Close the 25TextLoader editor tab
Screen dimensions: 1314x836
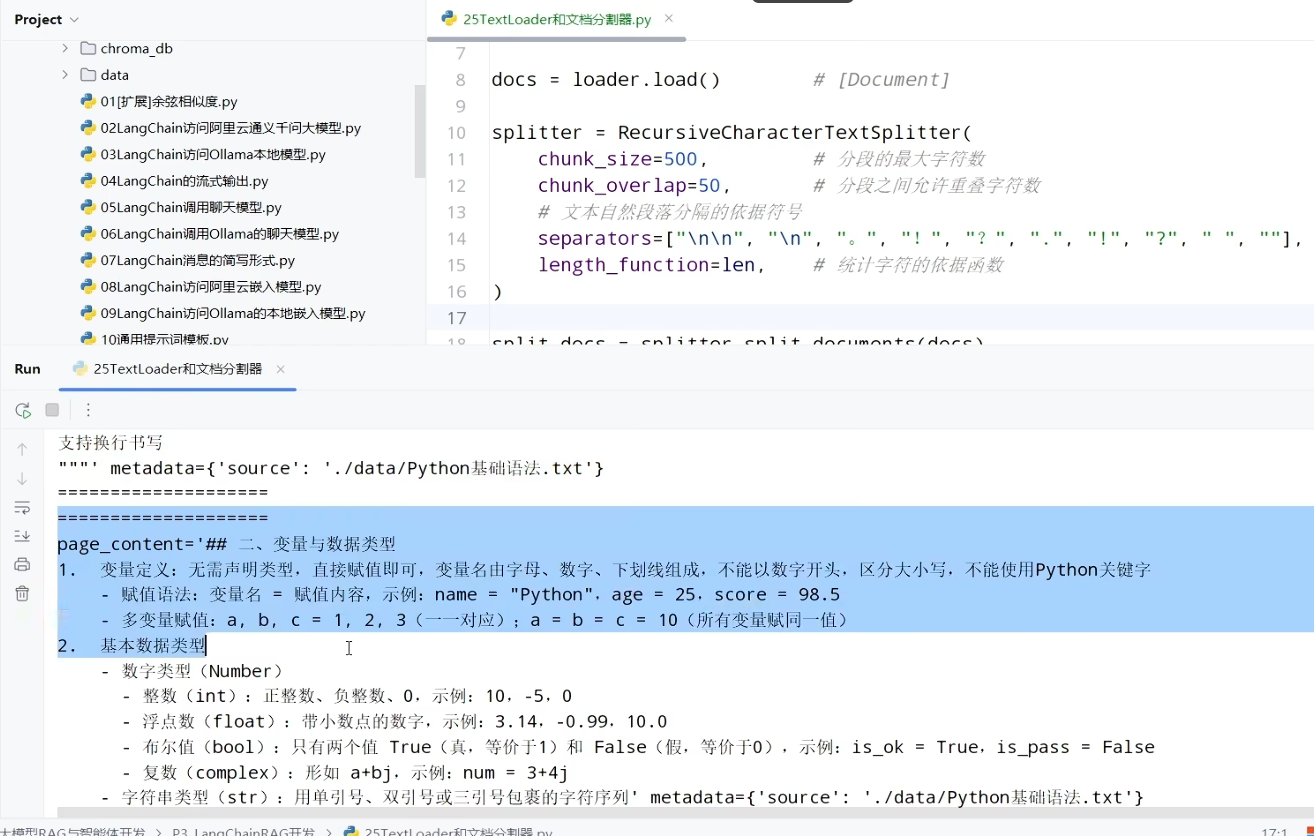669,18
